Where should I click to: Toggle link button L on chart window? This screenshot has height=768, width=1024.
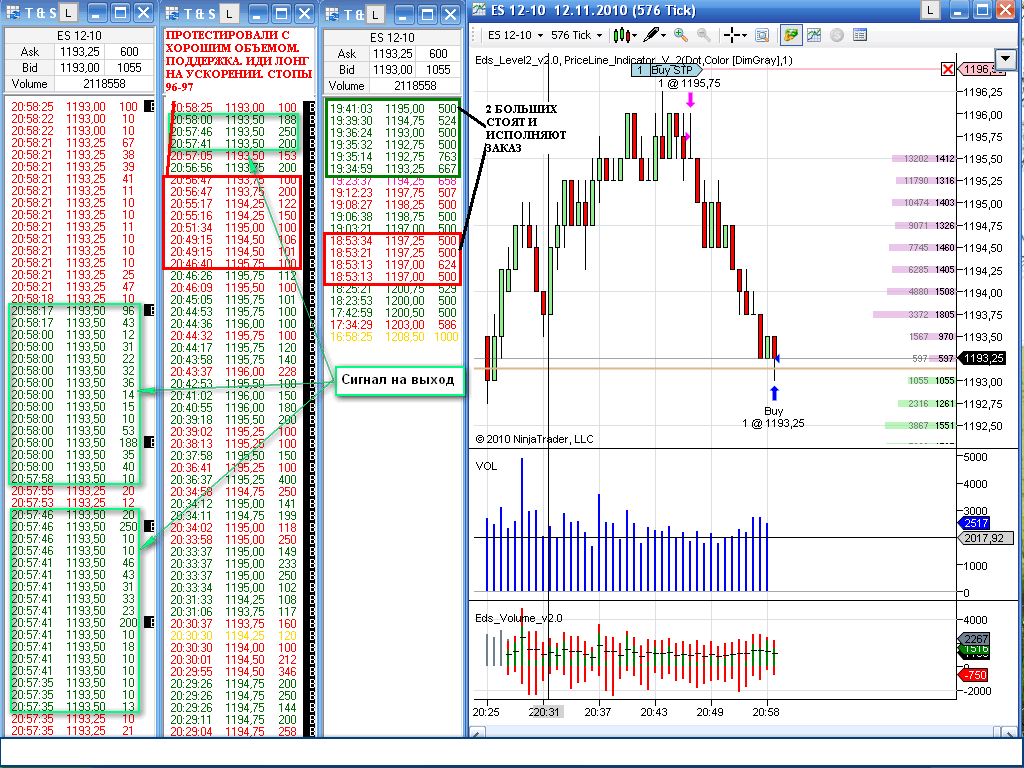(929, 9)
